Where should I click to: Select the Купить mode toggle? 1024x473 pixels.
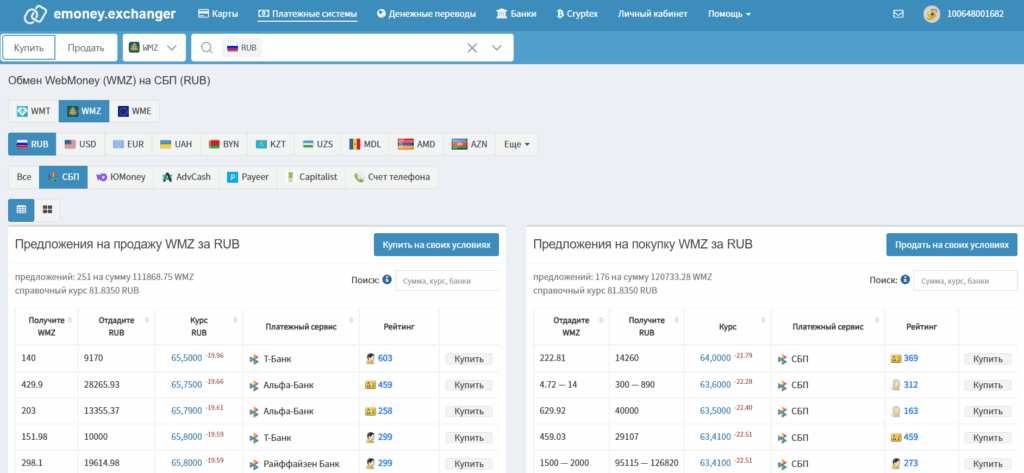point(29,48)
